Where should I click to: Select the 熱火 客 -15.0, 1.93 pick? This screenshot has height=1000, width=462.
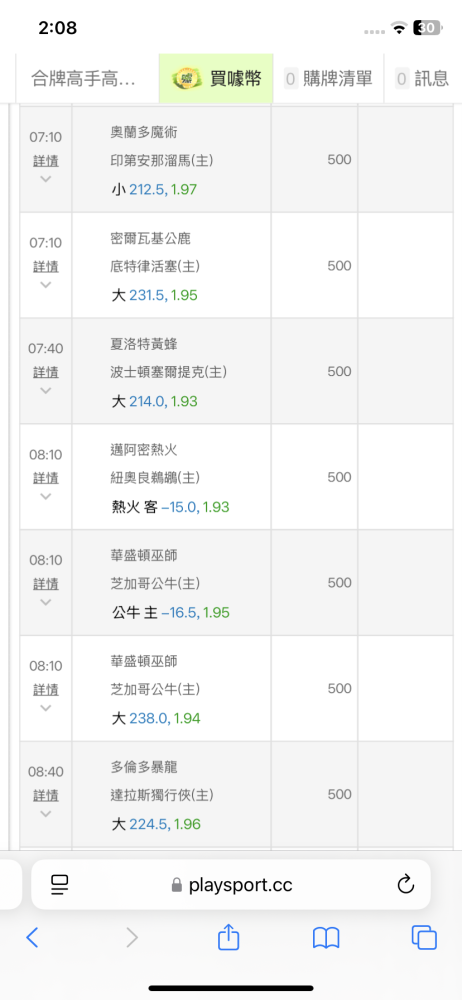(170, 508)
